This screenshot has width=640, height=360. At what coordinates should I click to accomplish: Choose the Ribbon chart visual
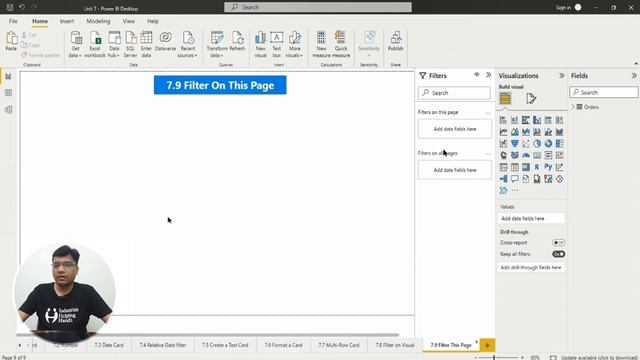(560, 132)
